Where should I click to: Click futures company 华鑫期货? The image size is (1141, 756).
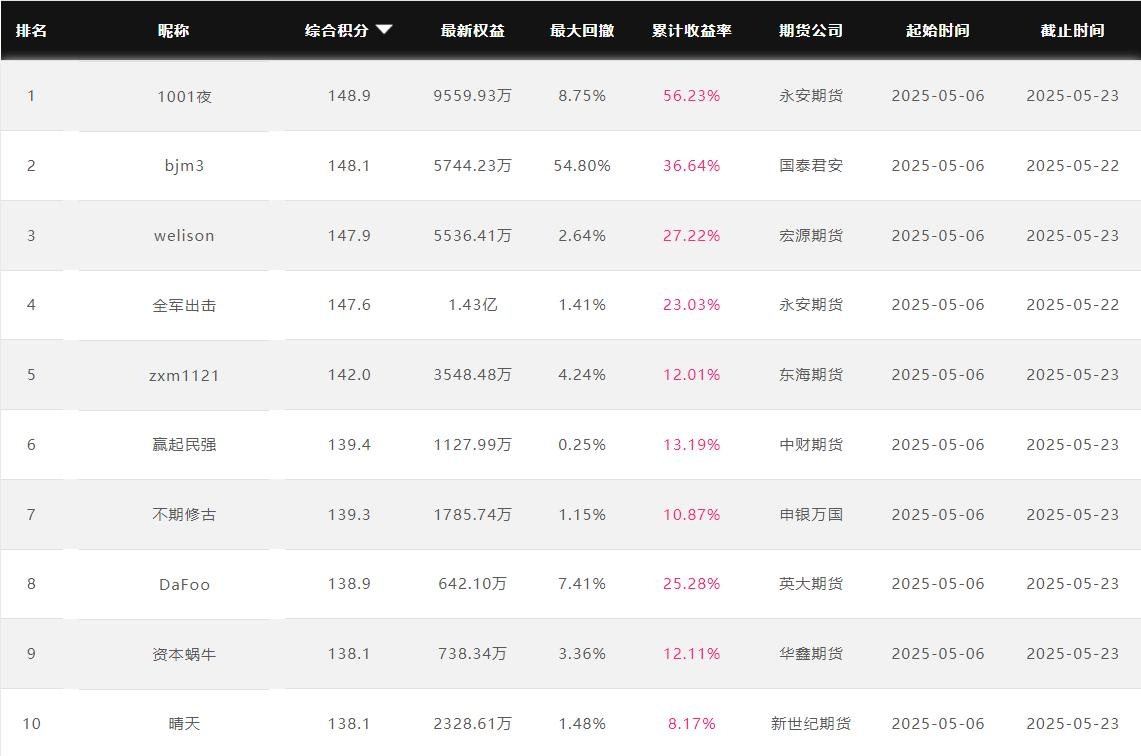[811, 653]
